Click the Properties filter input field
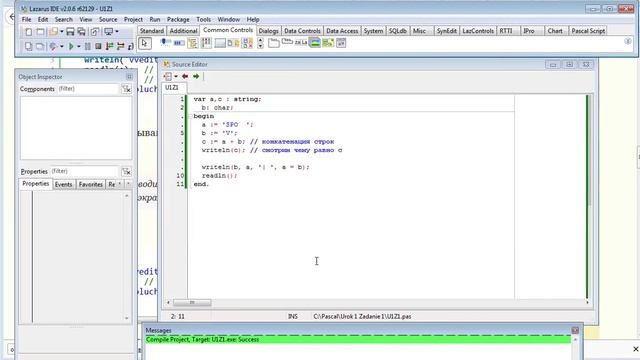The image size is (640, 360). [x=84, y=171]
